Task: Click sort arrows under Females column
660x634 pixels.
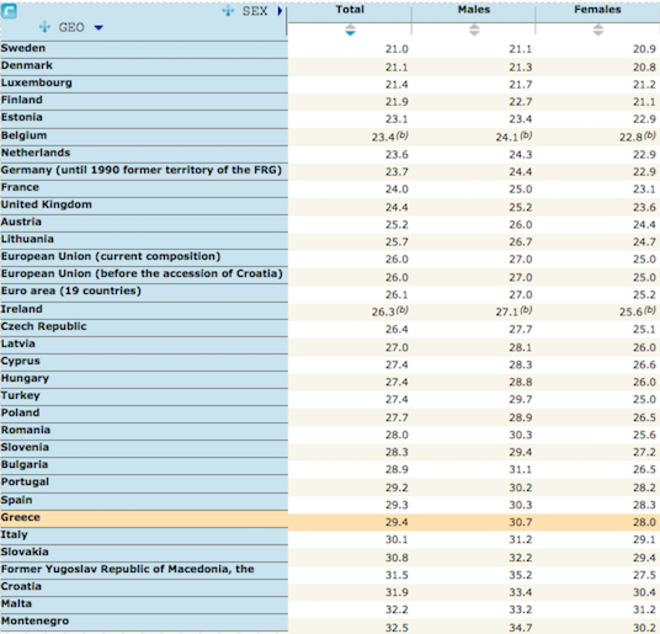Action: click(x=598, y=30)
